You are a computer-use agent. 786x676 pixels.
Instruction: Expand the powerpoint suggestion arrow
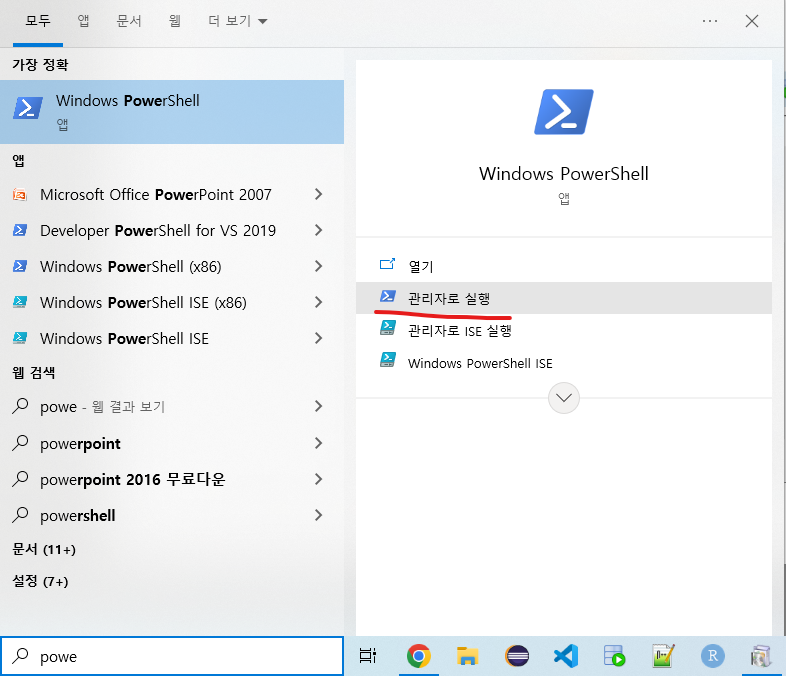point(318,443)
